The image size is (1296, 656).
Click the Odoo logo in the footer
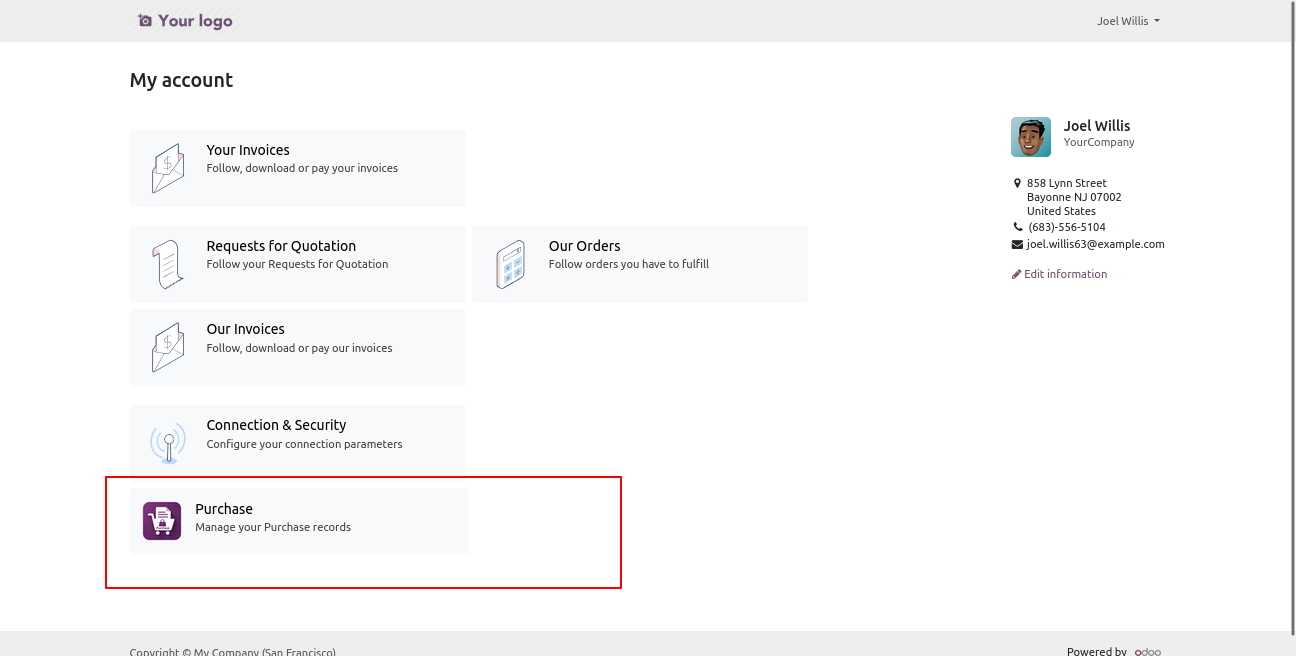pyautogui.click(x=1147, y=651)
